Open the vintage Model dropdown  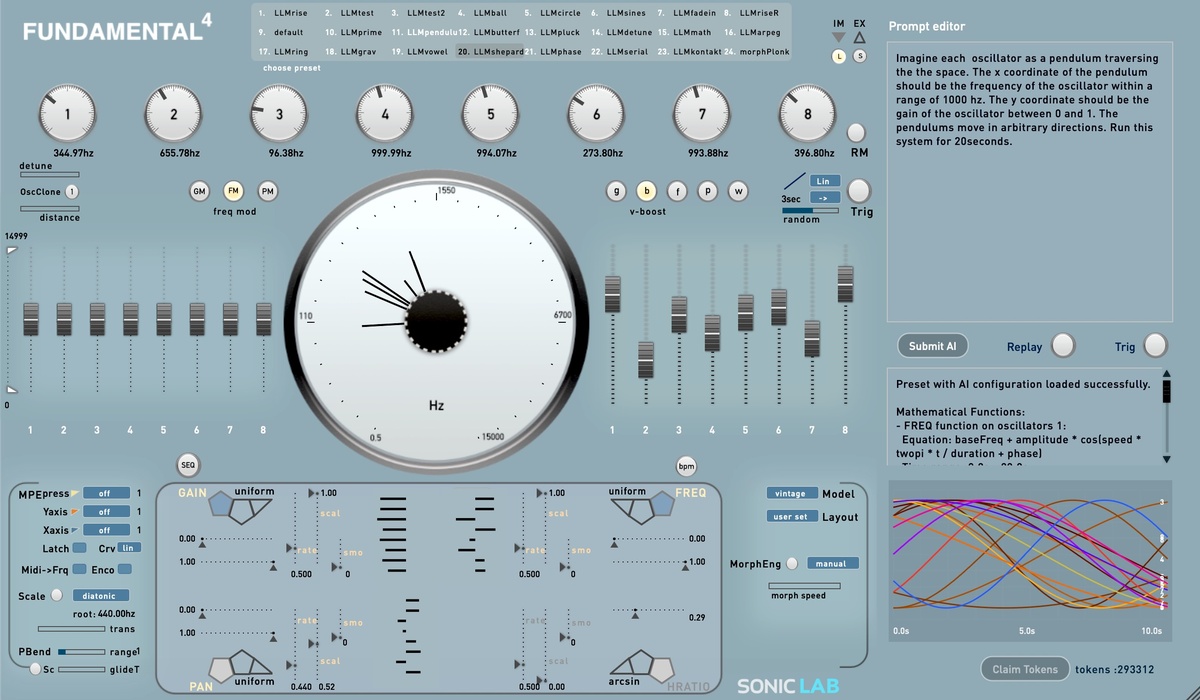[x=792, y=494]
